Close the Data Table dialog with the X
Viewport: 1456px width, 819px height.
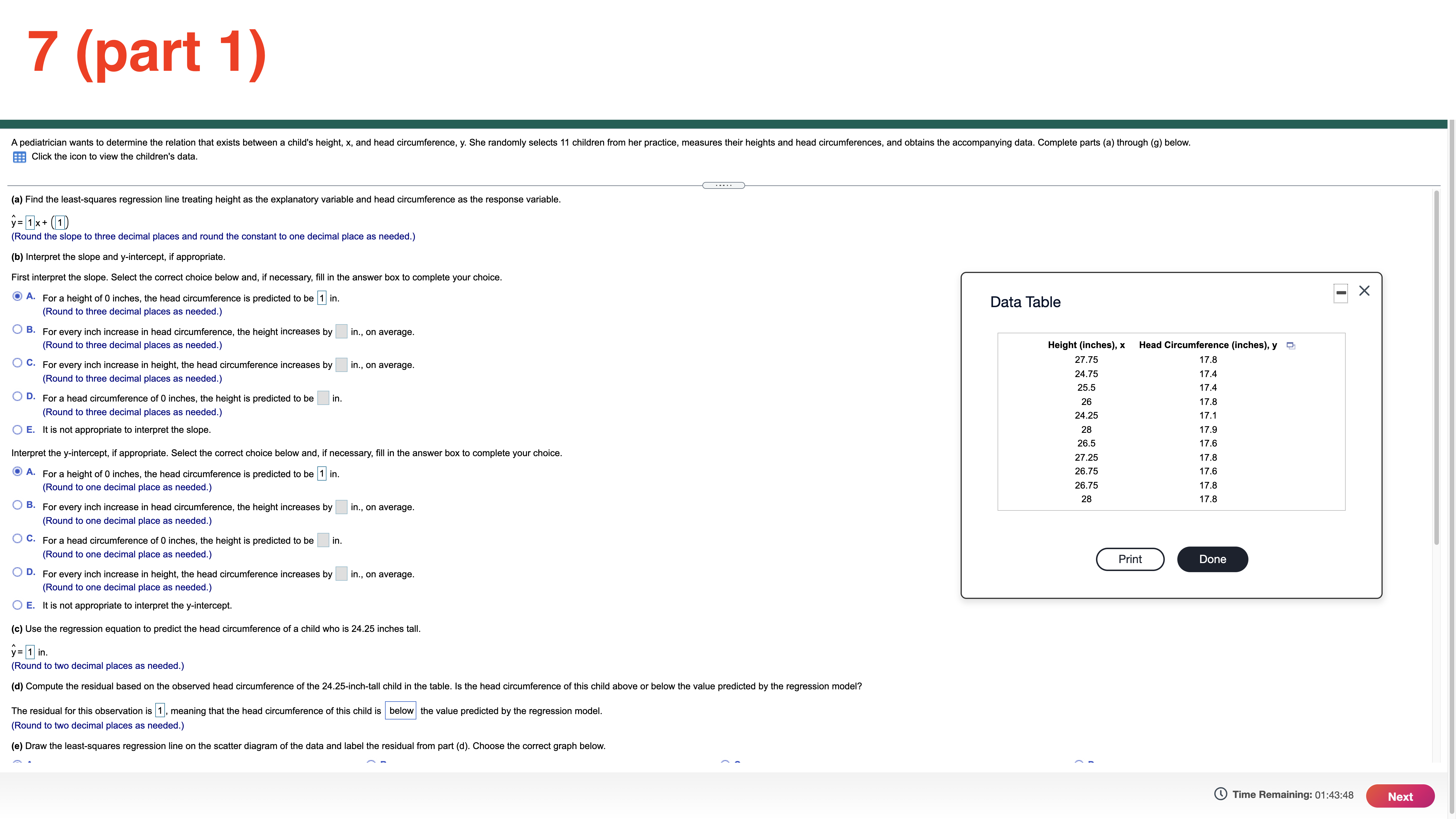(x=1364, y=291)
